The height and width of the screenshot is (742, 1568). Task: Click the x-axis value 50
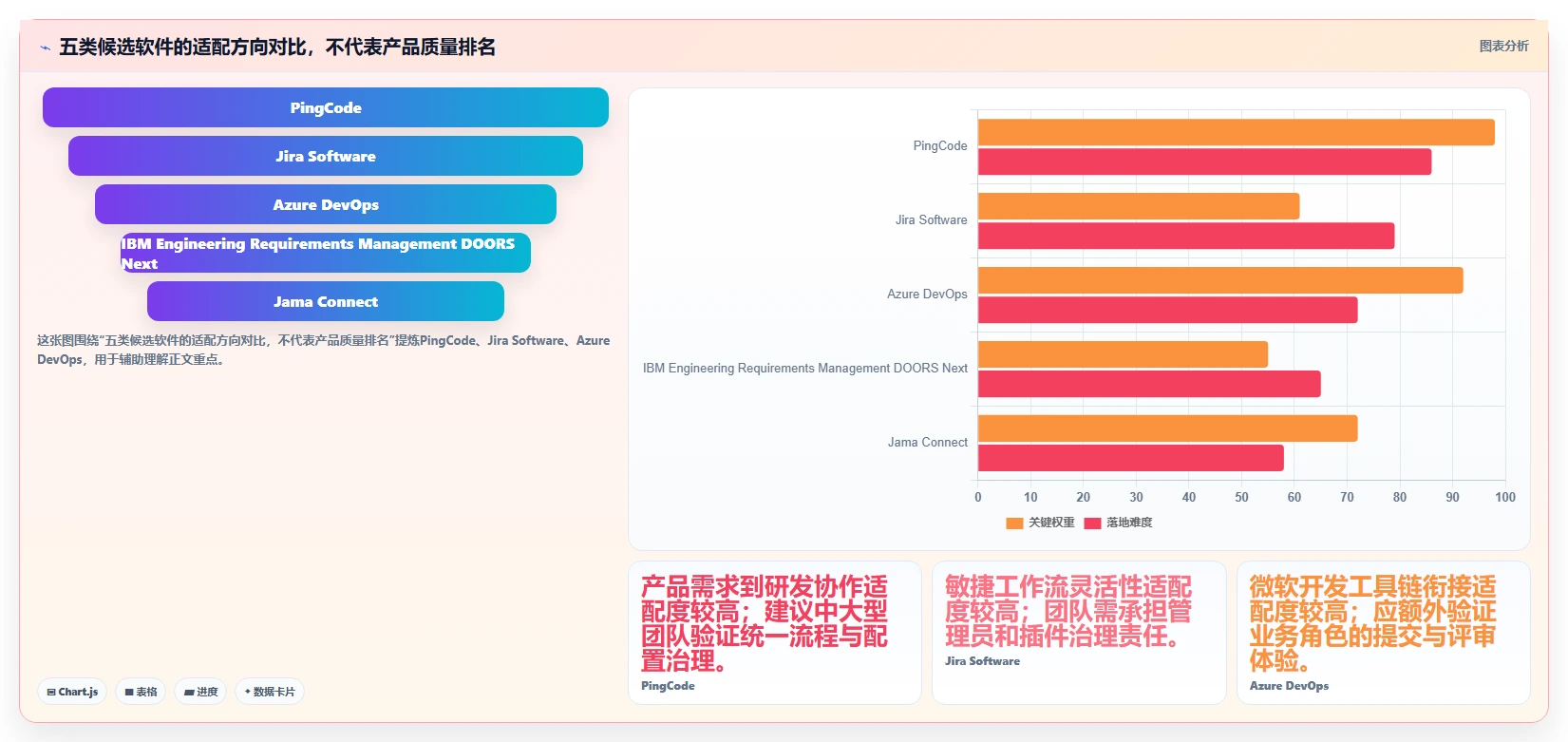pos(1241,497)
